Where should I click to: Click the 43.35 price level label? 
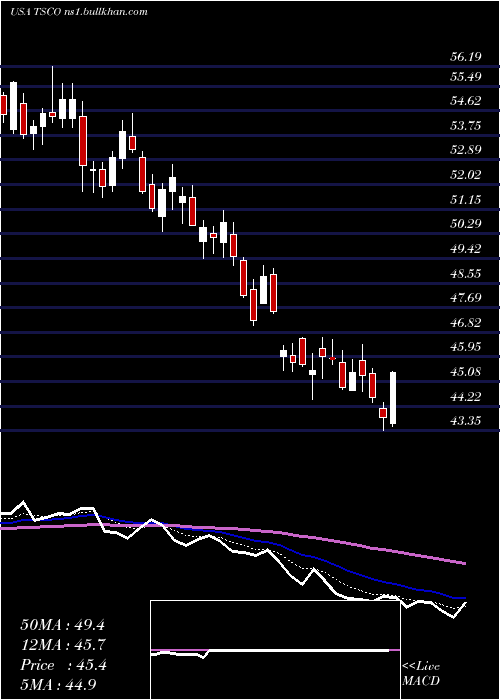pyautogui.click(x=465, y=421)
